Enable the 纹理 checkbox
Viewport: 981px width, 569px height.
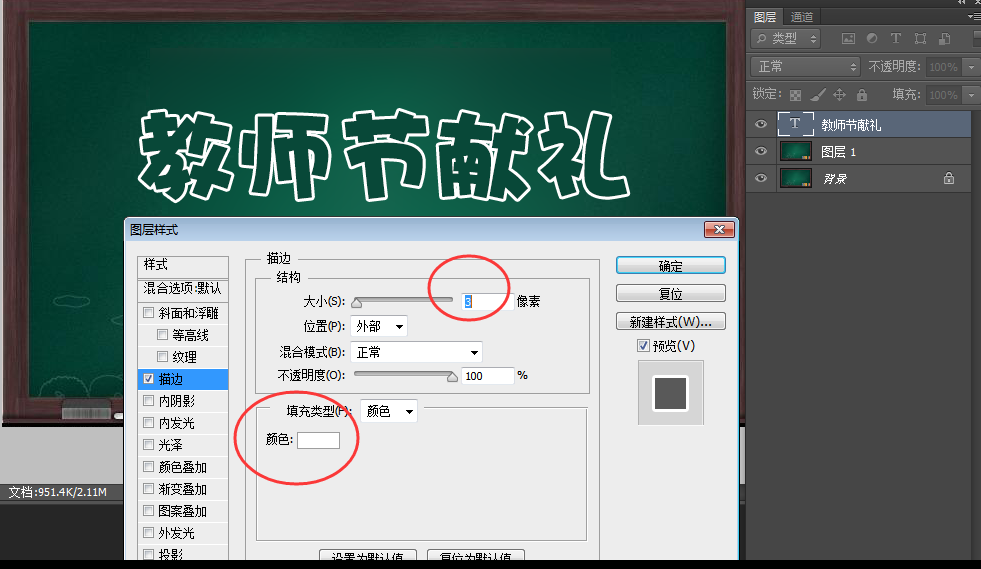coord(162,357)
